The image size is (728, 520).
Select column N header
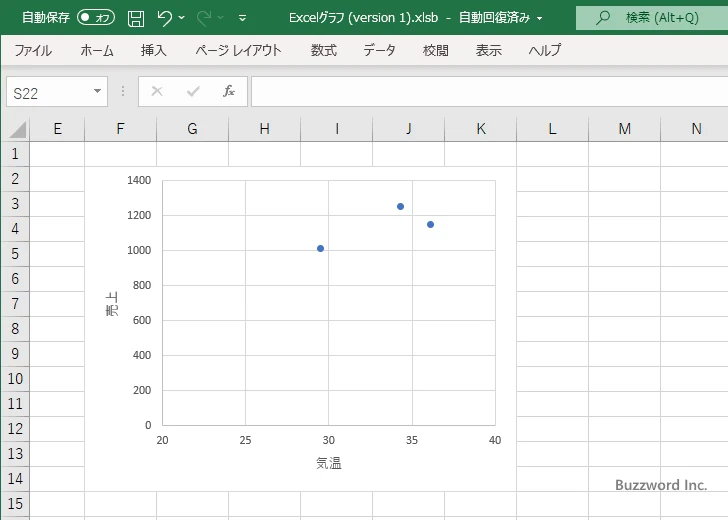pos(695,129)
